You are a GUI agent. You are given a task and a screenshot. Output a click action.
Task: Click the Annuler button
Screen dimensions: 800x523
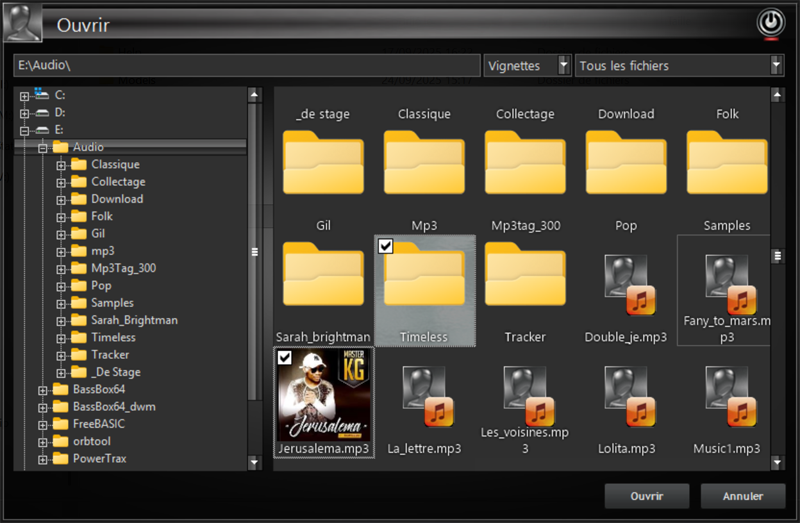tap(743, 496)
